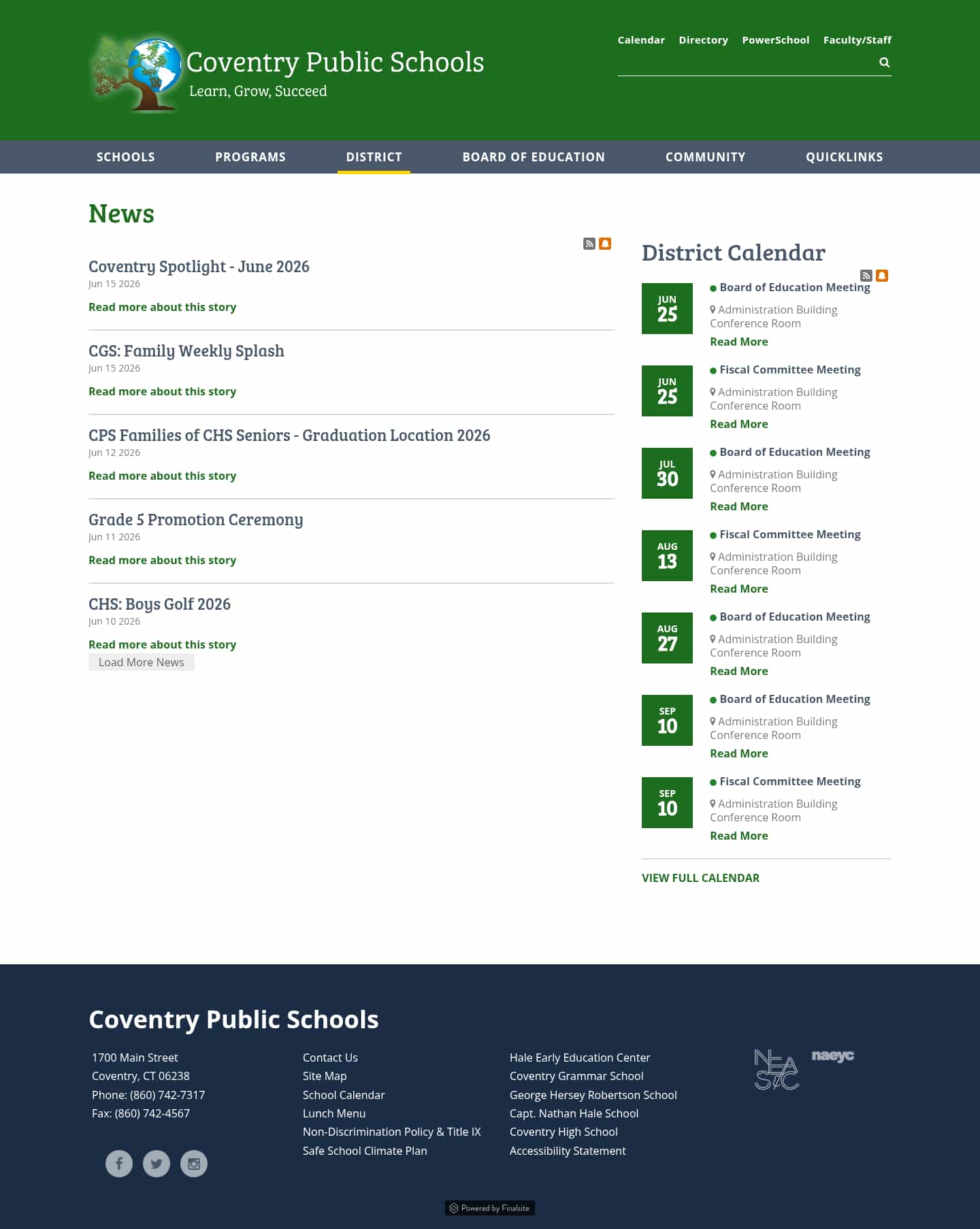Open CGS: Family Weekly Splash headline
980x1229 pixels.
point(186,351)
